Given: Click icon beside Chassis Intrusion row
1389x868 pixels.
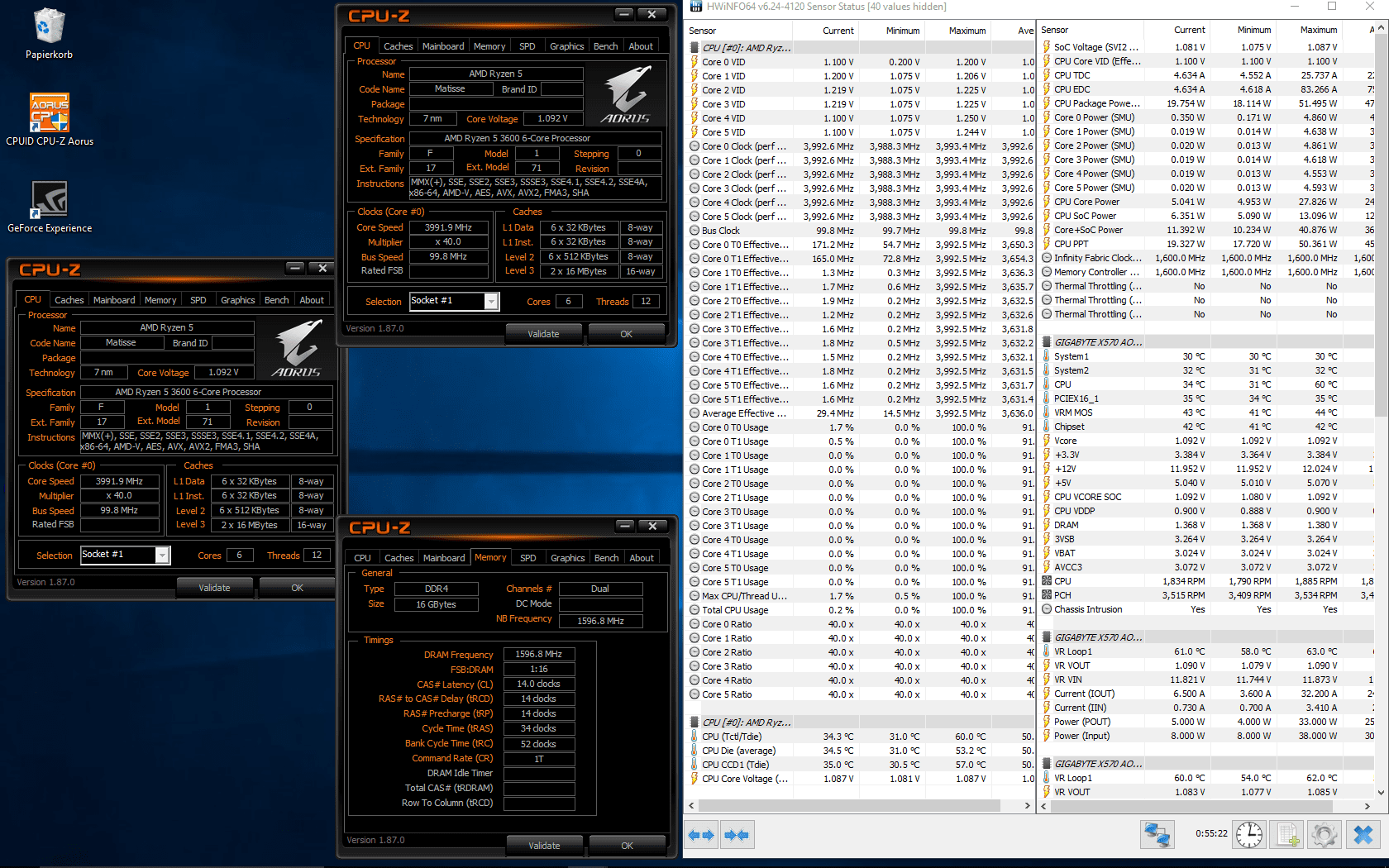Looking at the screenshot, I should click(x=1047, y=609).
